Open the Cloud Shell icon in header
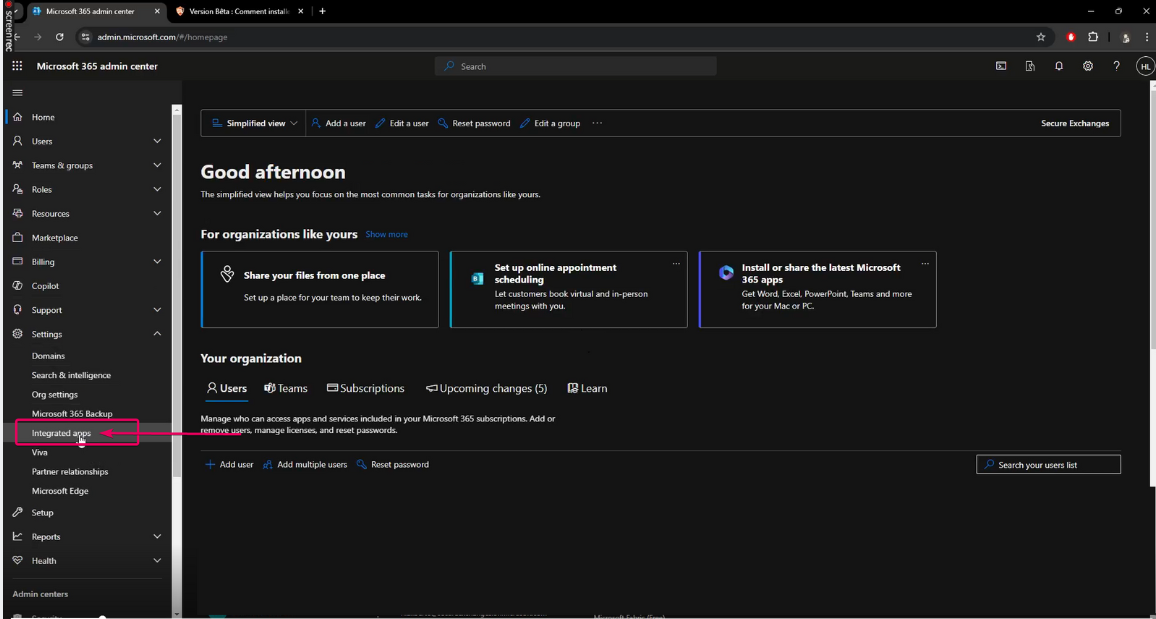Image resolution: width=1156 pixels, height=619 pixels. (x=1001, y=66)
